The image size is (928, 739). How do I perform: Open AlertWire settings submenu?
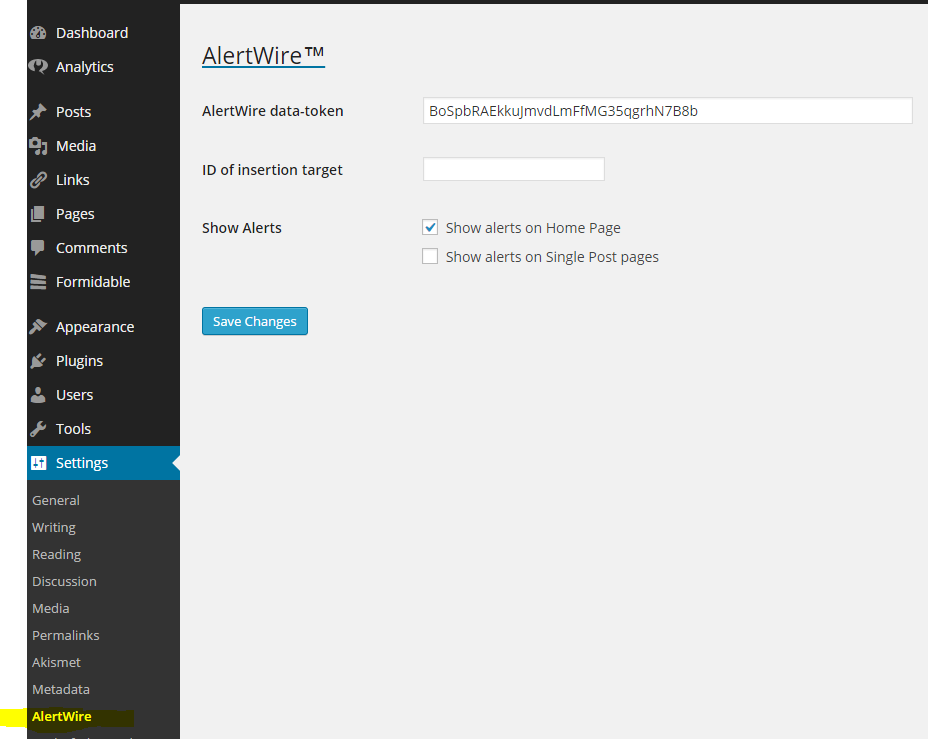(62, 717)
